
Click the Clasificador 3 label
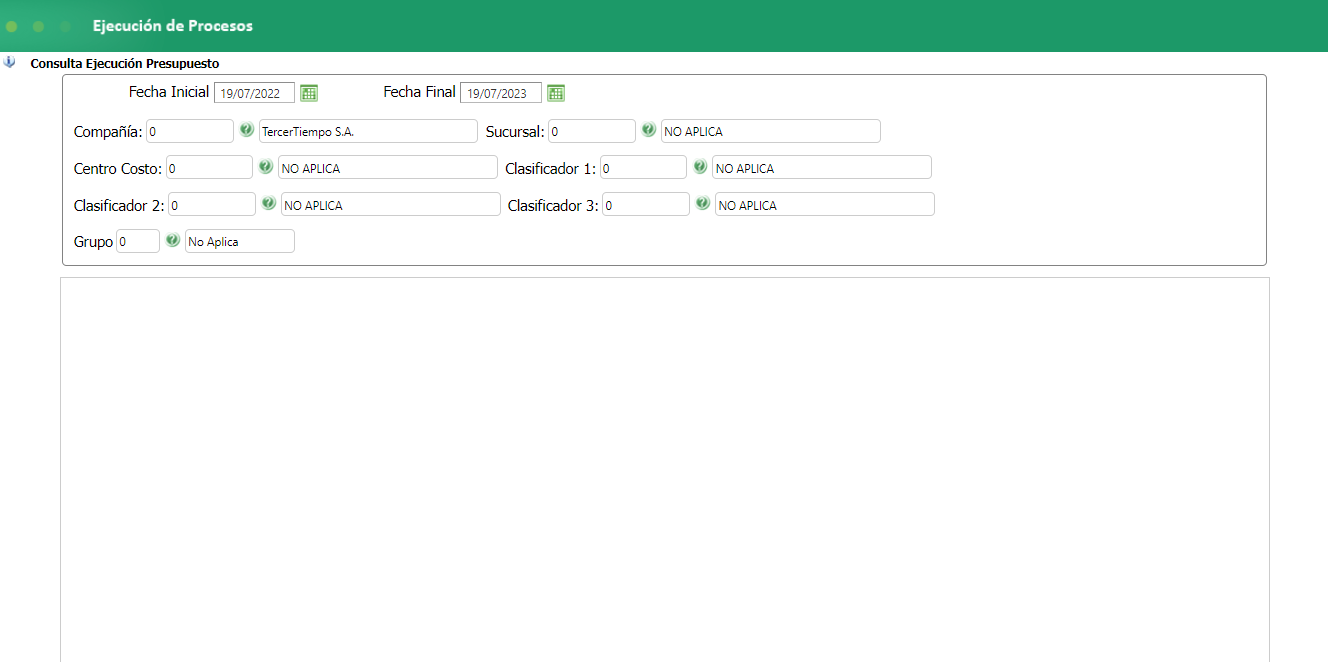pyautogui.click(x=553, y=205)
